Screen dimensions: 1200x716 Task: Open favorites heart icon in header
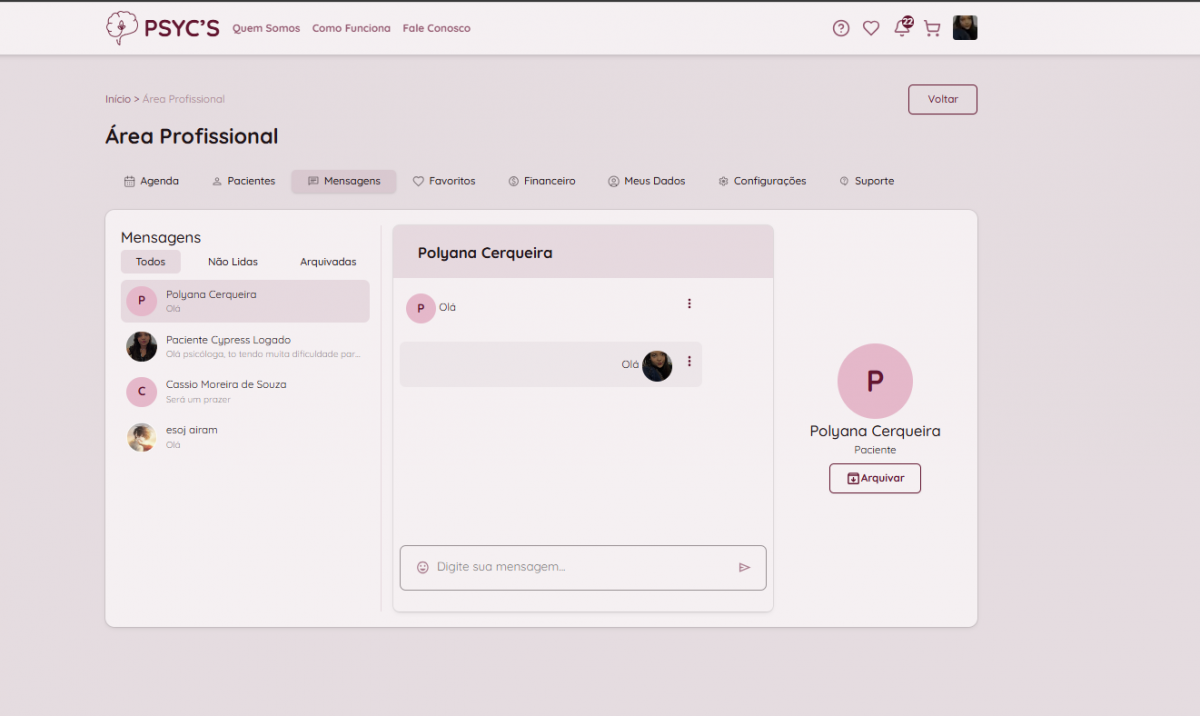coord(871,28)
